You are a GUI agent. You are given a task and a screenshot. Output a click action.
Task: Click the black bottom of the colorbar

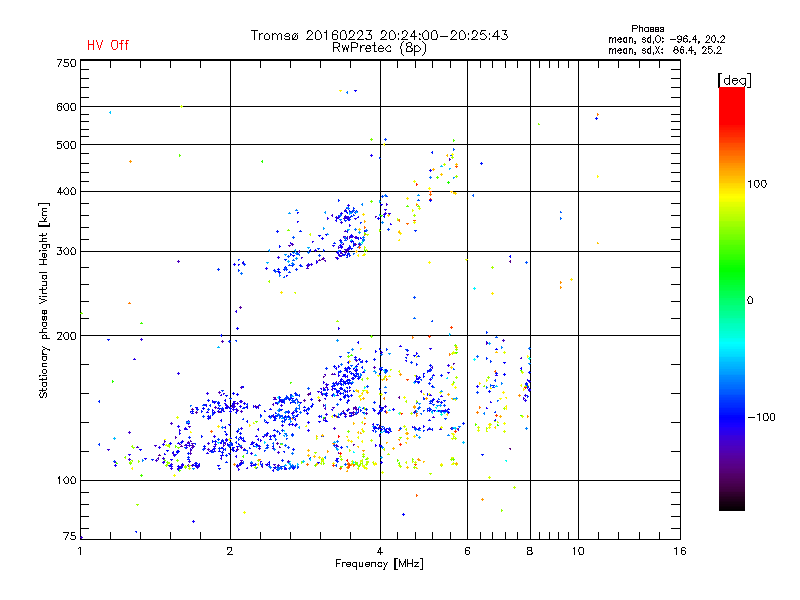[x=732, y=503]
